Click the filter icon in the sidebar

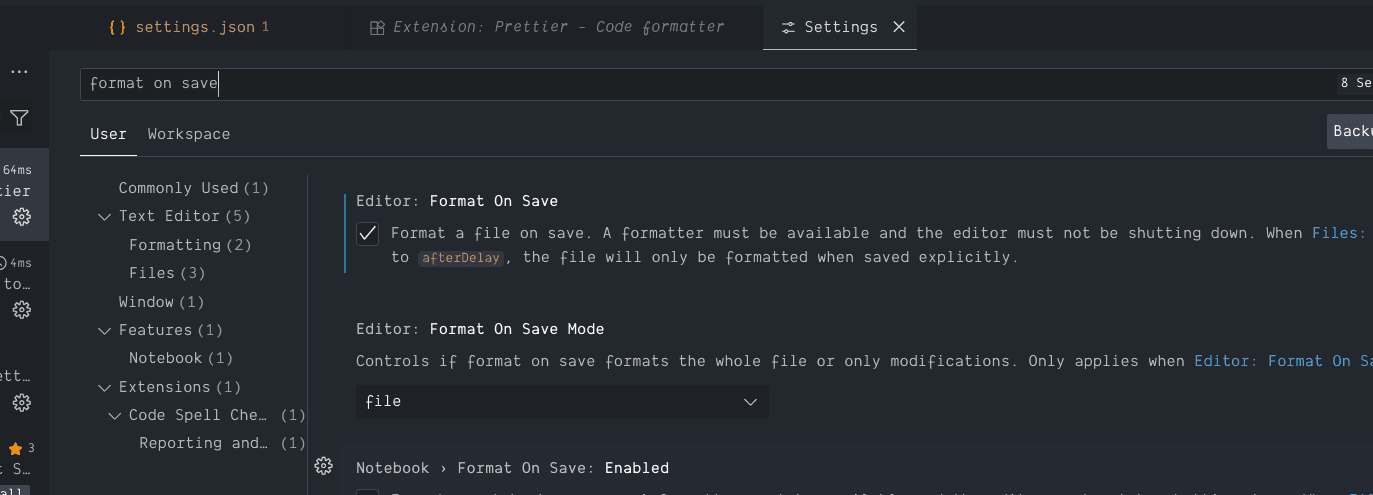tap(19, 118)
